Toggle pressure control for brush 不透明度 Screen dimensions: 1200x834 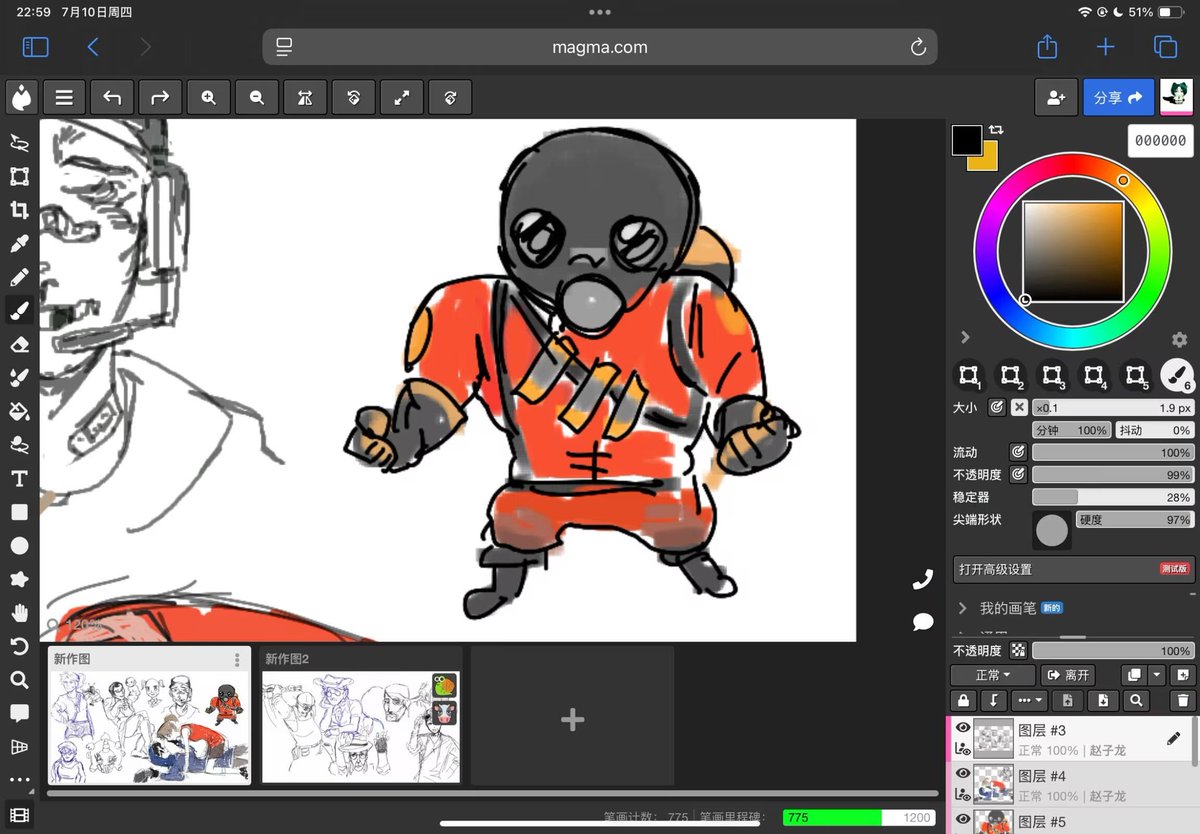coord(1018,474)
